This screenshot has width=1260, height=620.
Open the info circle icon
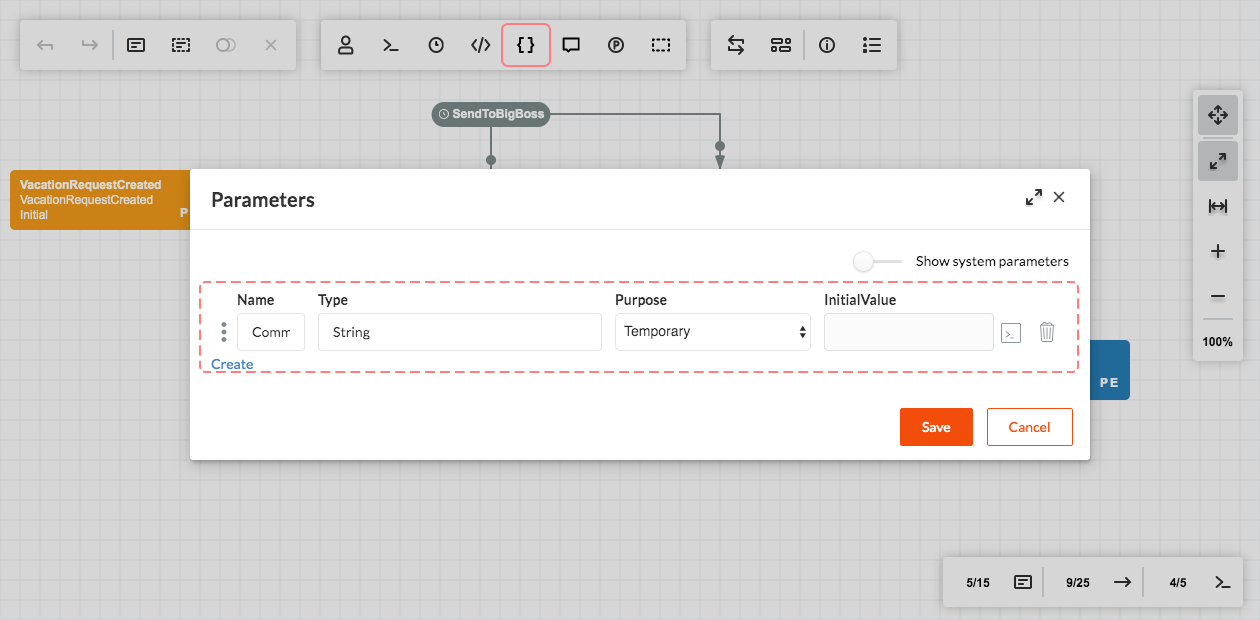[x=827, y=45]
